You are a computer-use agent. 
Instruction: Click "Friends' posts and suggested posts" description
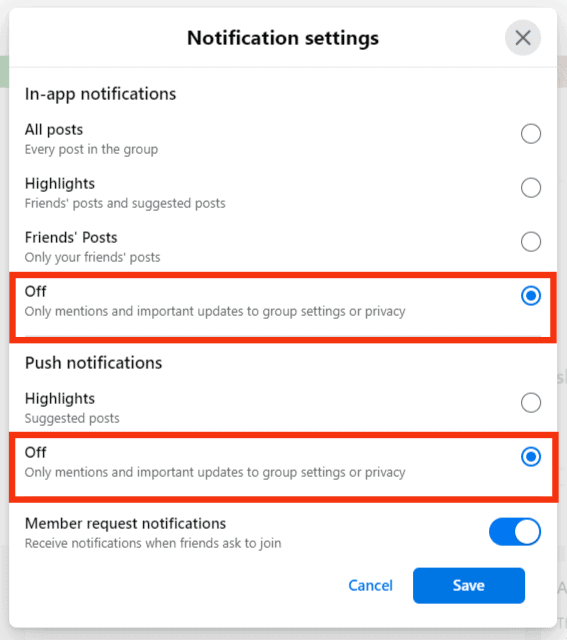125,203
